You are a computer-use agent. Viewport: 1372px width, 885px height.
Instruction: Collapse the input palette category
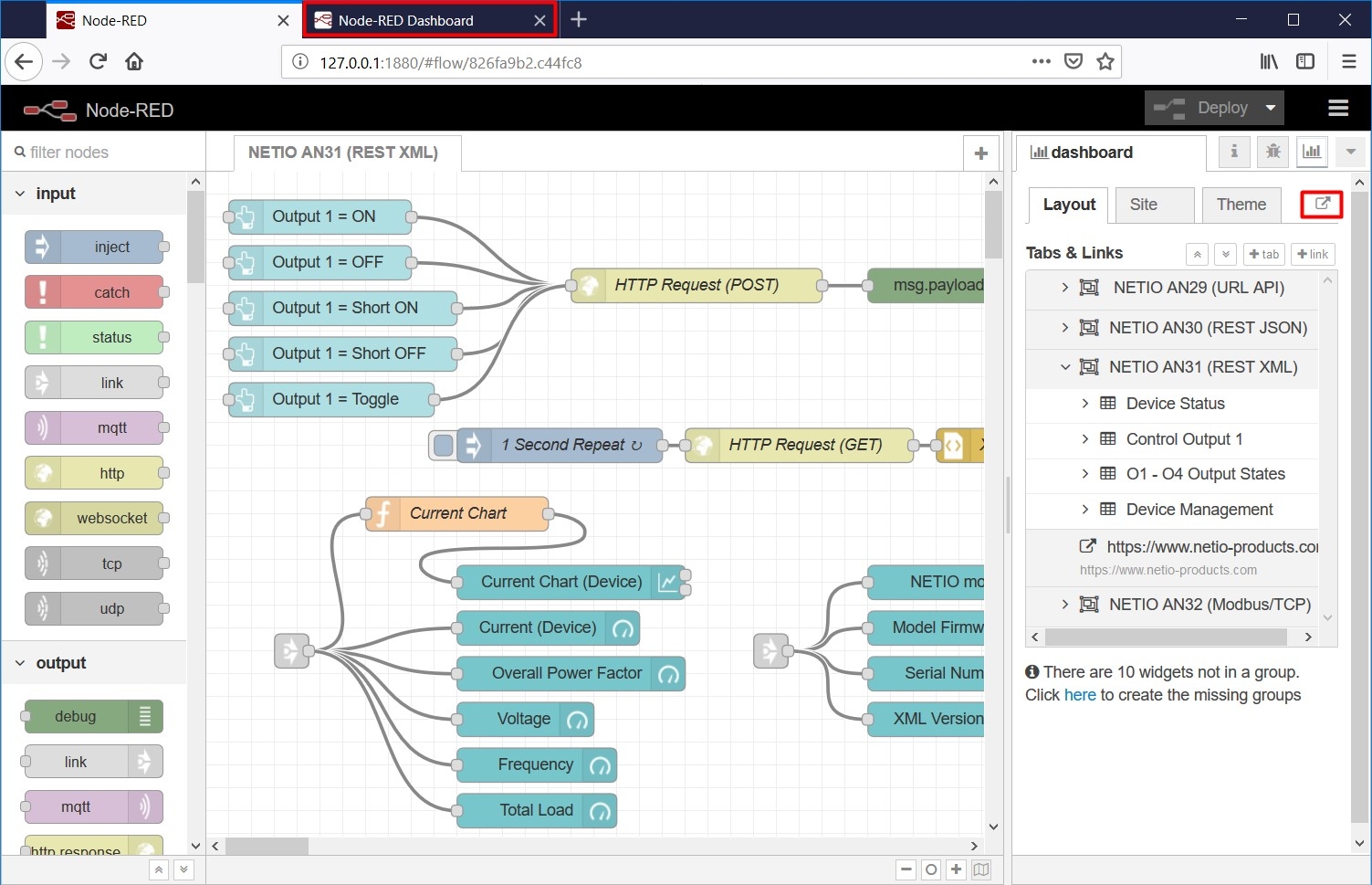tap(20, 194)
